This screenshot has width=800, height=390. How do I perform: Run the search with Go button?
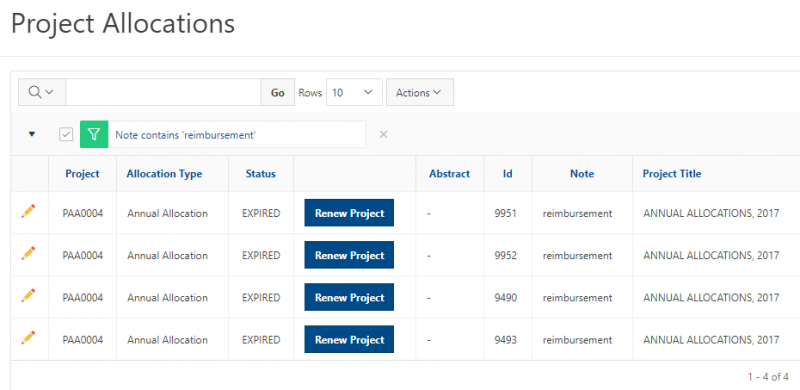point(278,92)
